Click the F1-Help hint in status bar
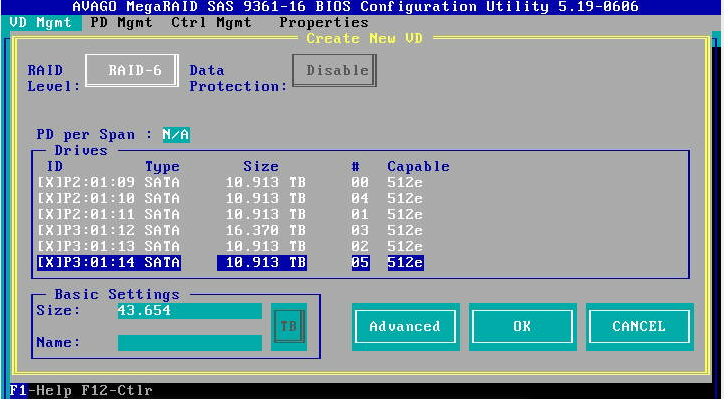Viewport: 724px width, 399px height. point(41,391)
